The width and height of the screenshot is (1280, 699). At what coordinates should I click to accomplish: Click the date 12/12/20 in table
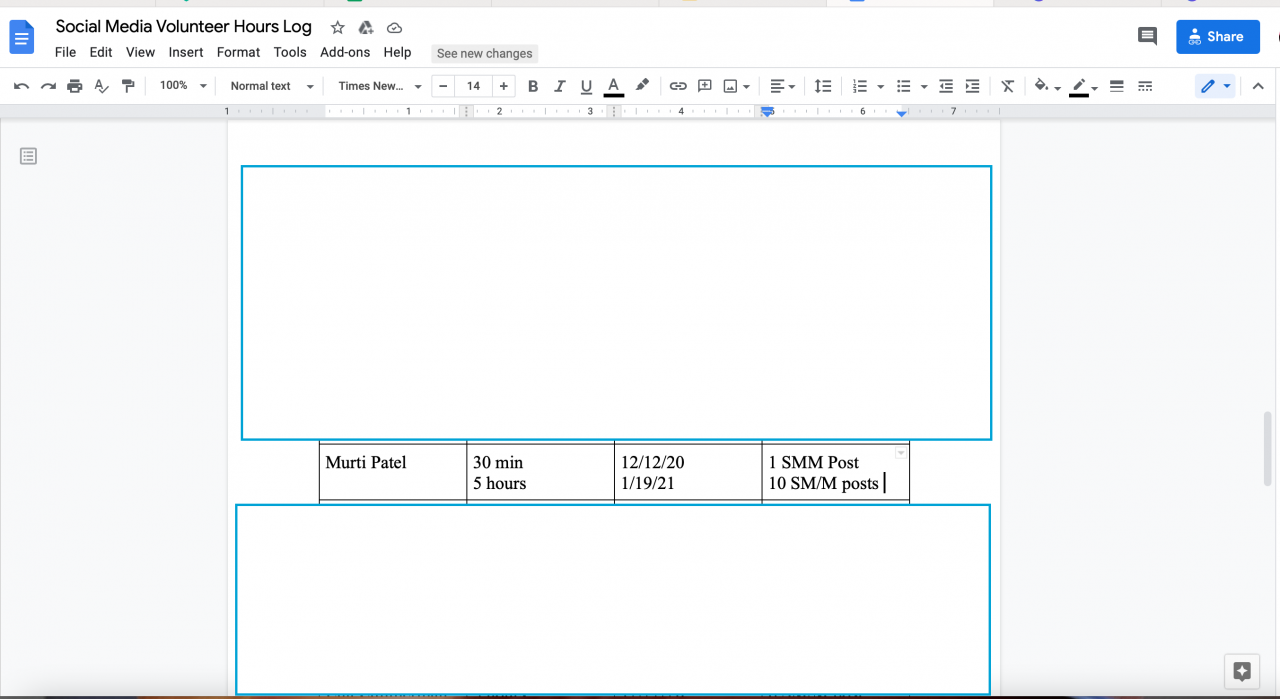pyautogui.click(x=653, y=463)
